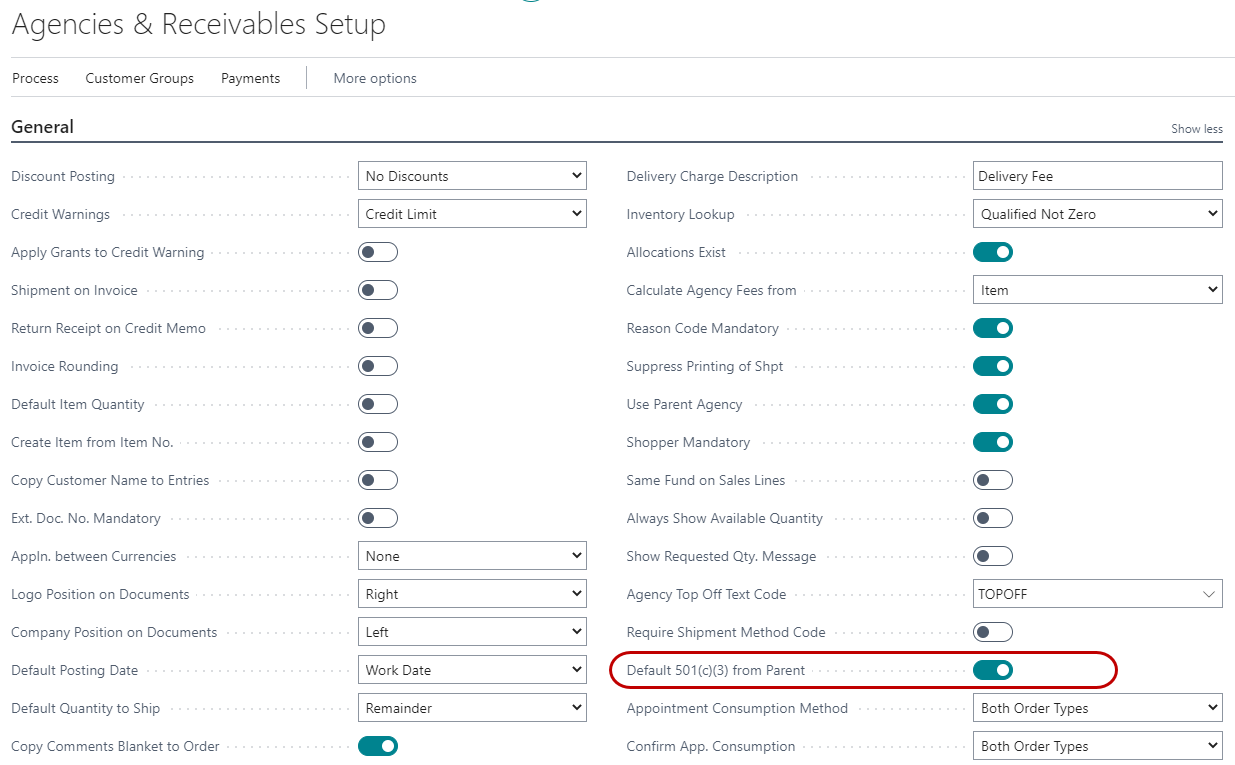The image size is (1235, 765).
Task: Open the Appointment Consumption Method dropdown
Action: click(x=1097, y=708)
